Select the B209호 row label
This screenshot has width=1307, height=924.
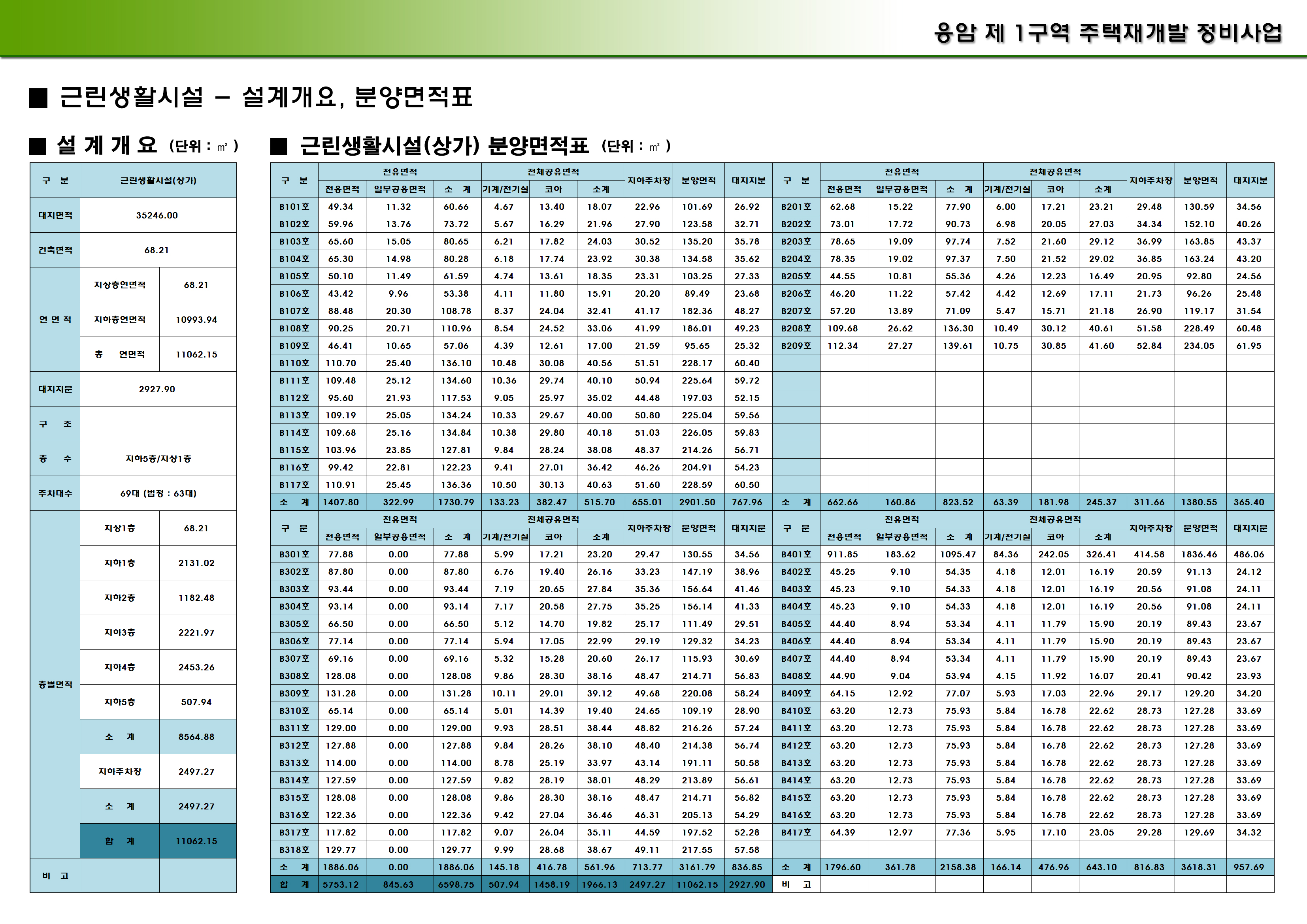tap(797, 345)
